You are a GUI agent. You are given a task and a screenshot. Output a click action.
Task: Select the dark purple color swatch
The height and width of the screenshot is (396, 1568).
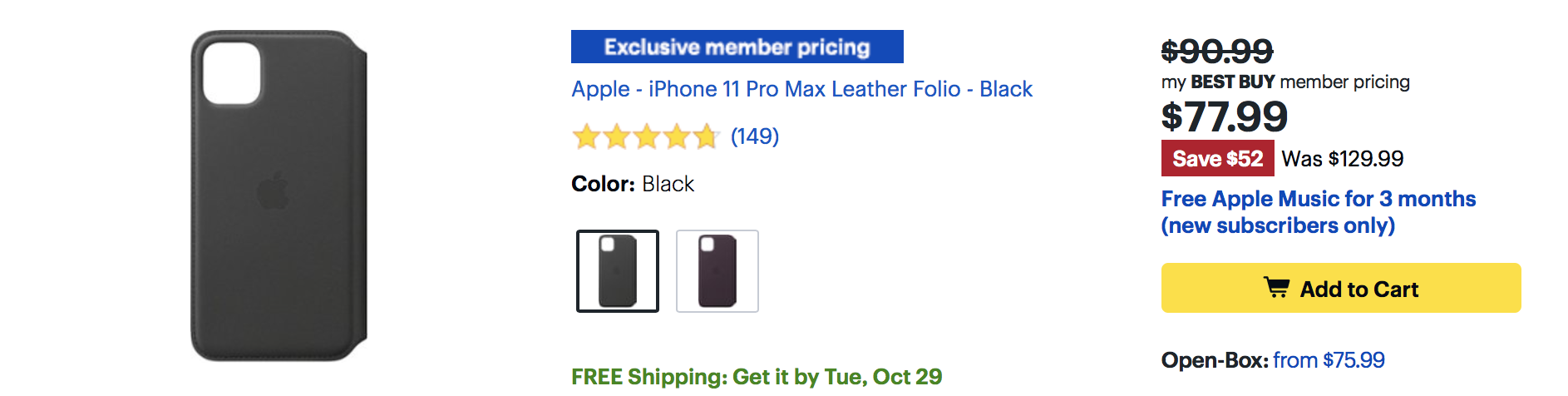click(717, 271)
